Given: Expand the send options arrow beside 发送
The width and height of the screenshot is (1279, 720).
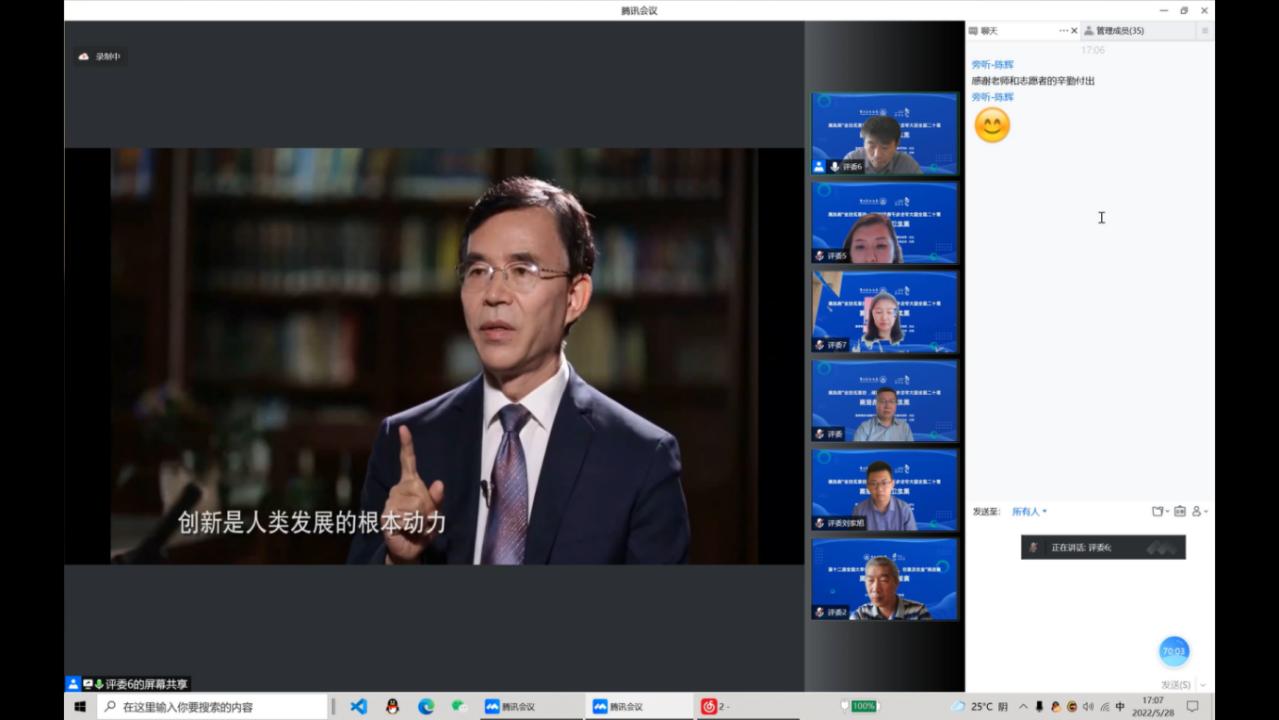Looking at the screenshot, I should [1202, 685].
